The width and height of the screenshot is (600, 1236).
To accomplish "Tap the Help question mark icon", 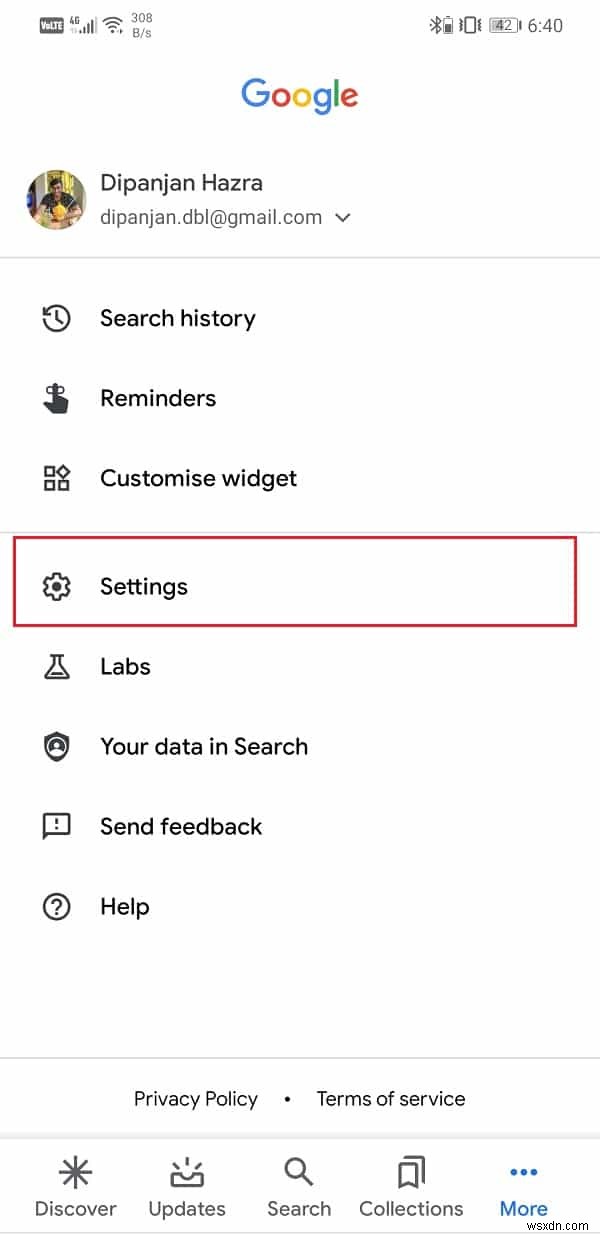I will [x=57, y=906].
